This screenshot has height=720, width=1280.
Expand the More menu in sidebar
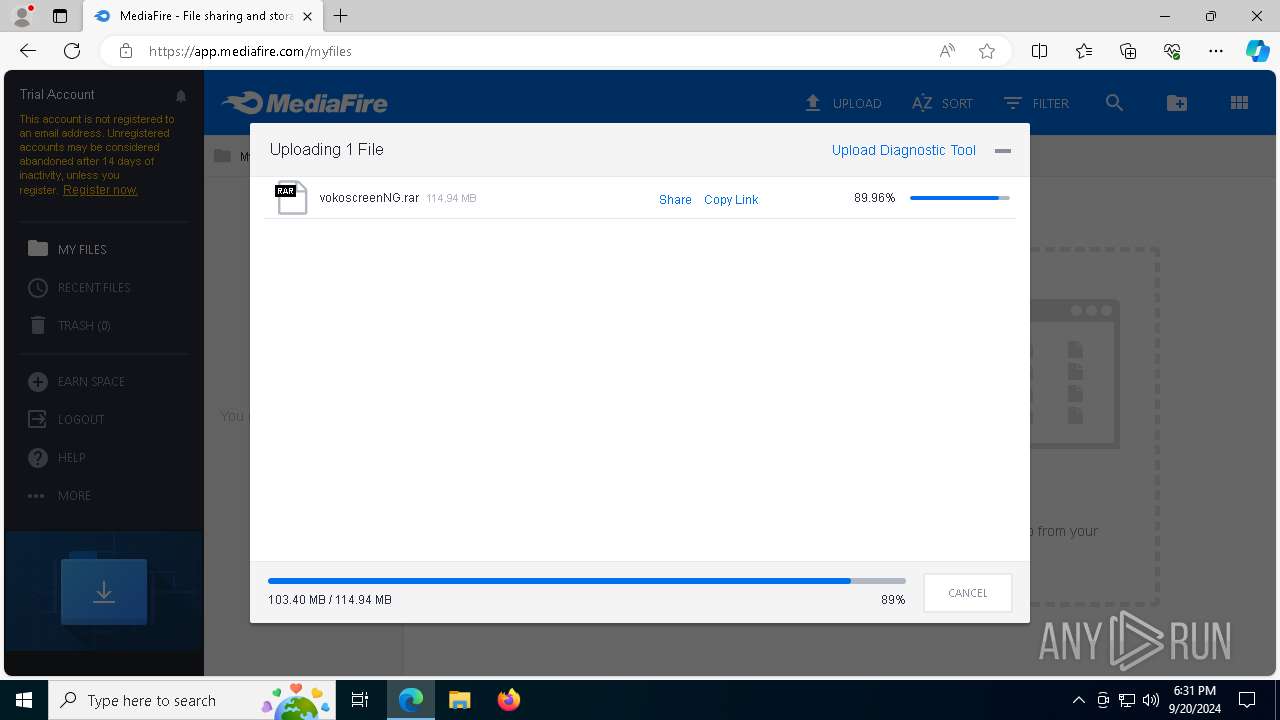tap(59, 495)
